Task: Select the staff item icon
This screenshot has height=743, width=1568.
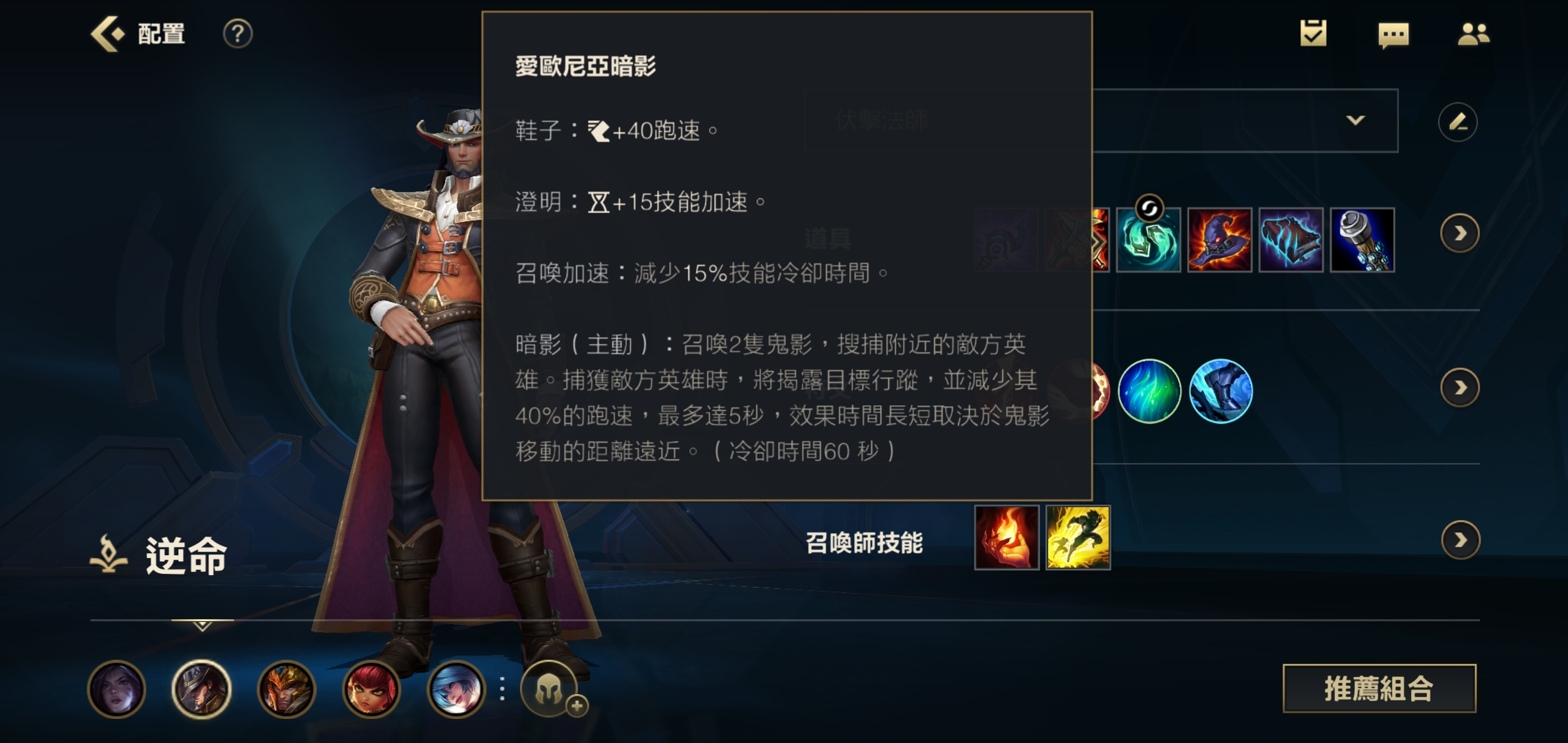Action: click(x=1362, y=240)
